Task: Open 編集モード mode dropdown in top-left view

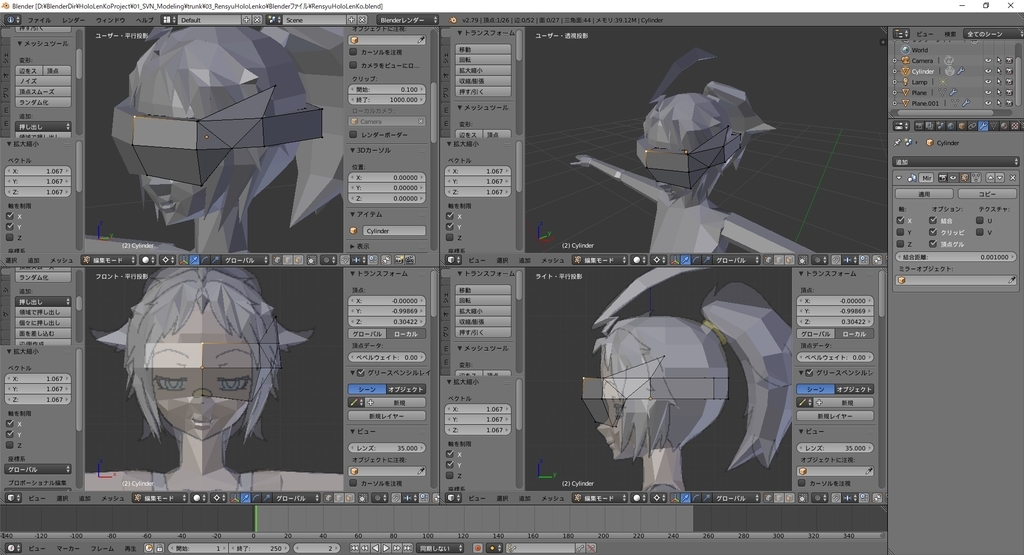Action: coord(108,260)
